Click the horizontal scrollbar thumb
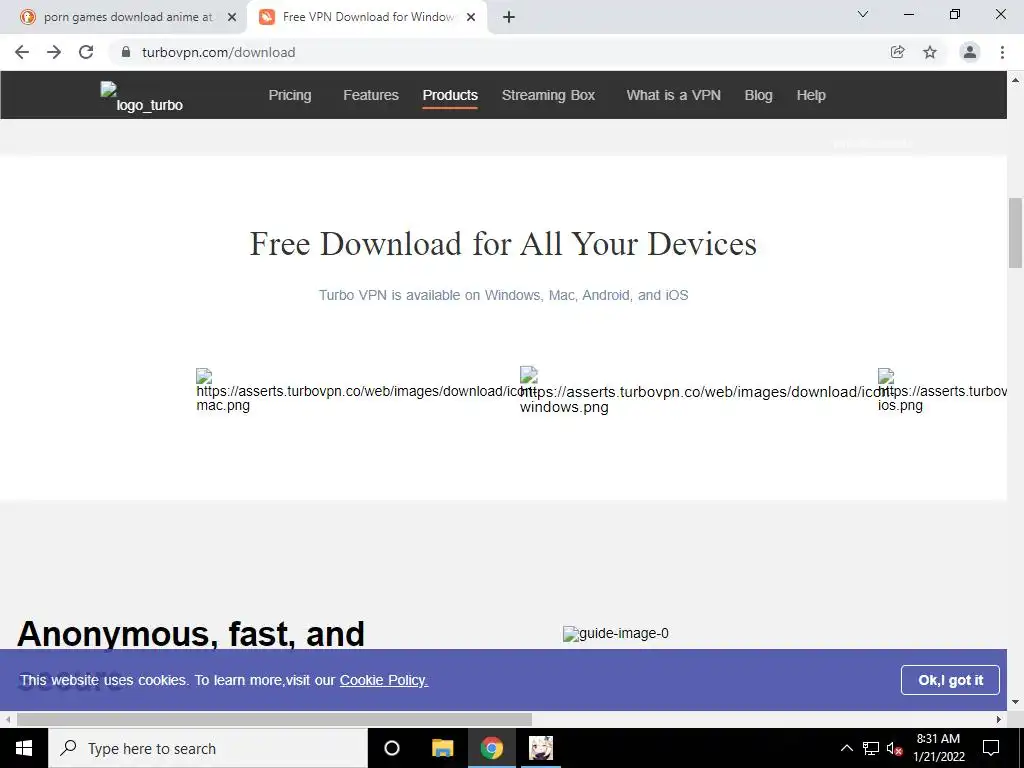 coord(274,719)
